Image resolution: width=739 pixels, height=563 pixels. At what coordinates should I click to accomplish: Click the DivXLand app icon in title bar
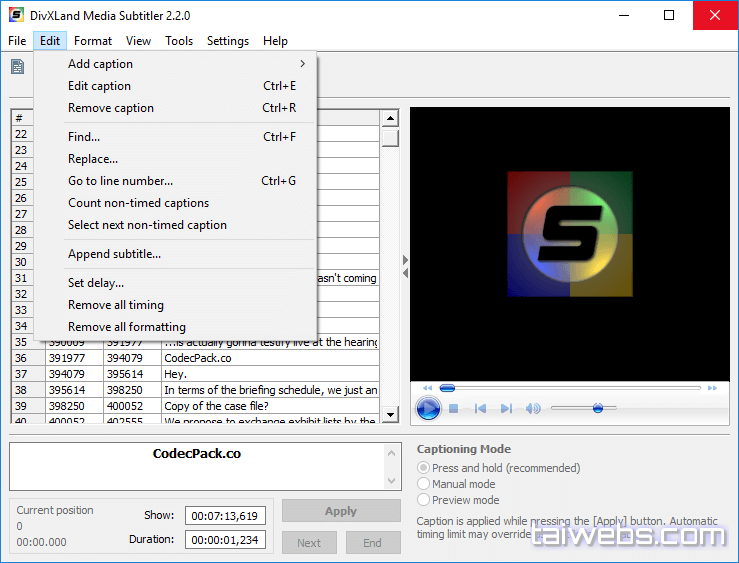15,15
